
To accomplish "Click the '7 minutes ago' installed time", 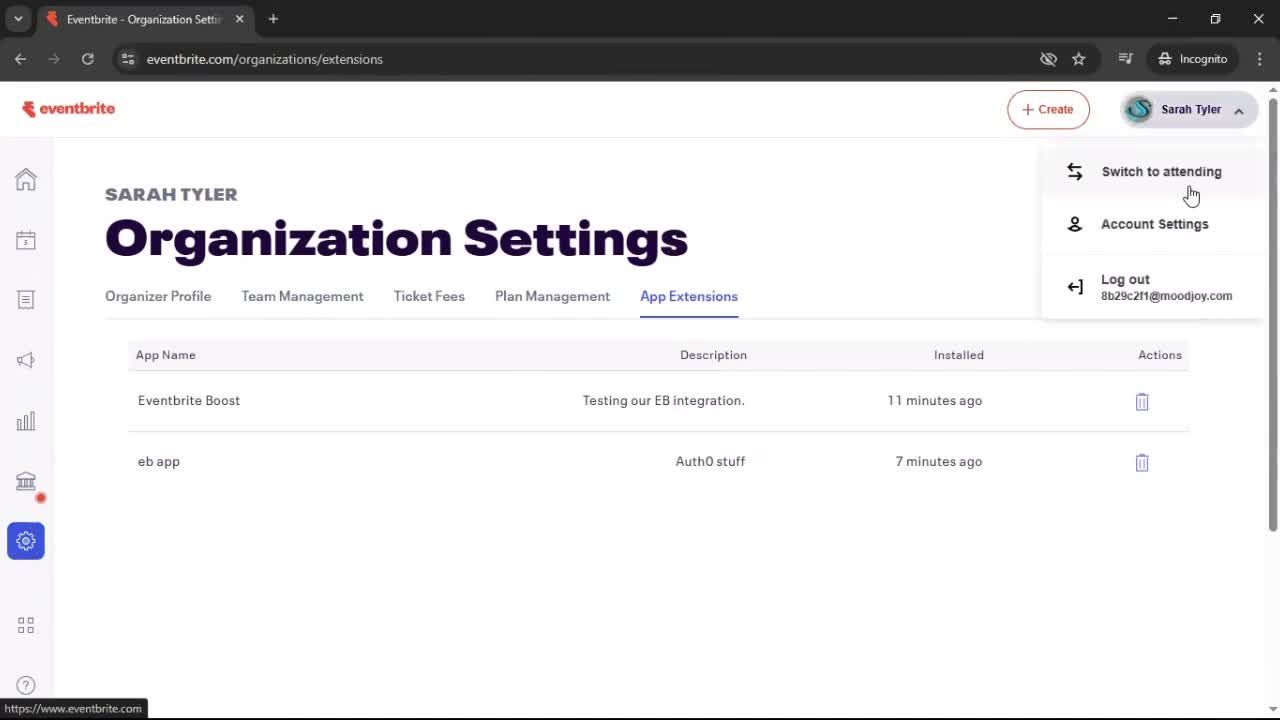I will pos(939,461).
